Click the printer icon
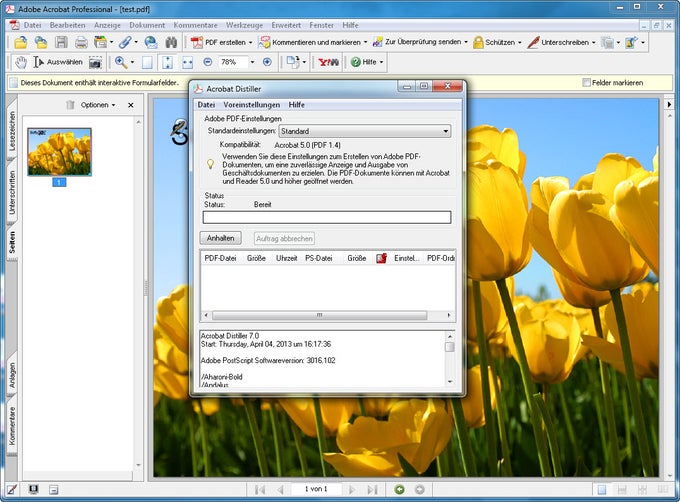This screenshot has height=502, width=680. 81,42
